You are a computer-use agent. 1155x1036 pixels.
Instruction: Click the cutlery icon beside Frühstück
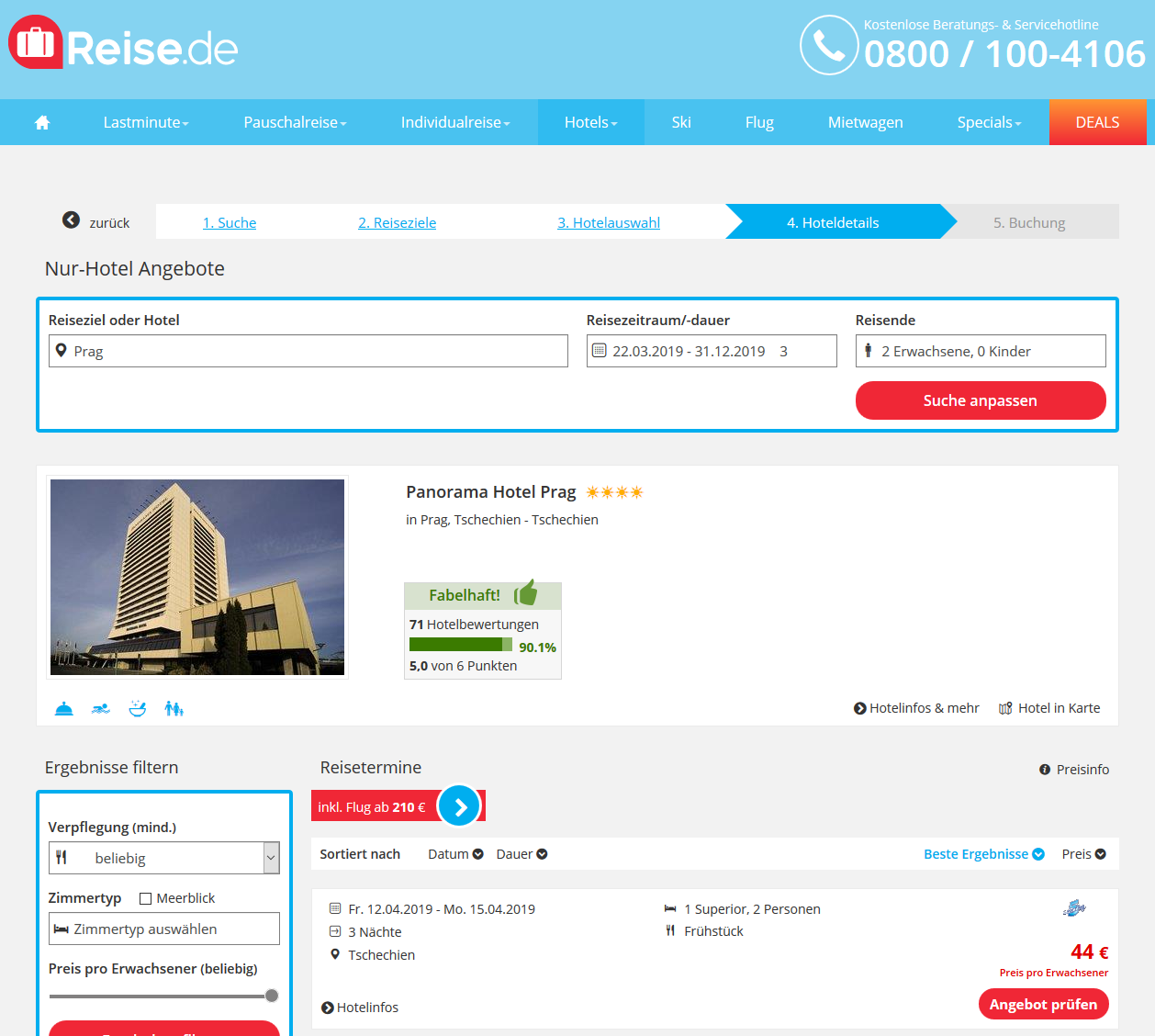point(670,930)
